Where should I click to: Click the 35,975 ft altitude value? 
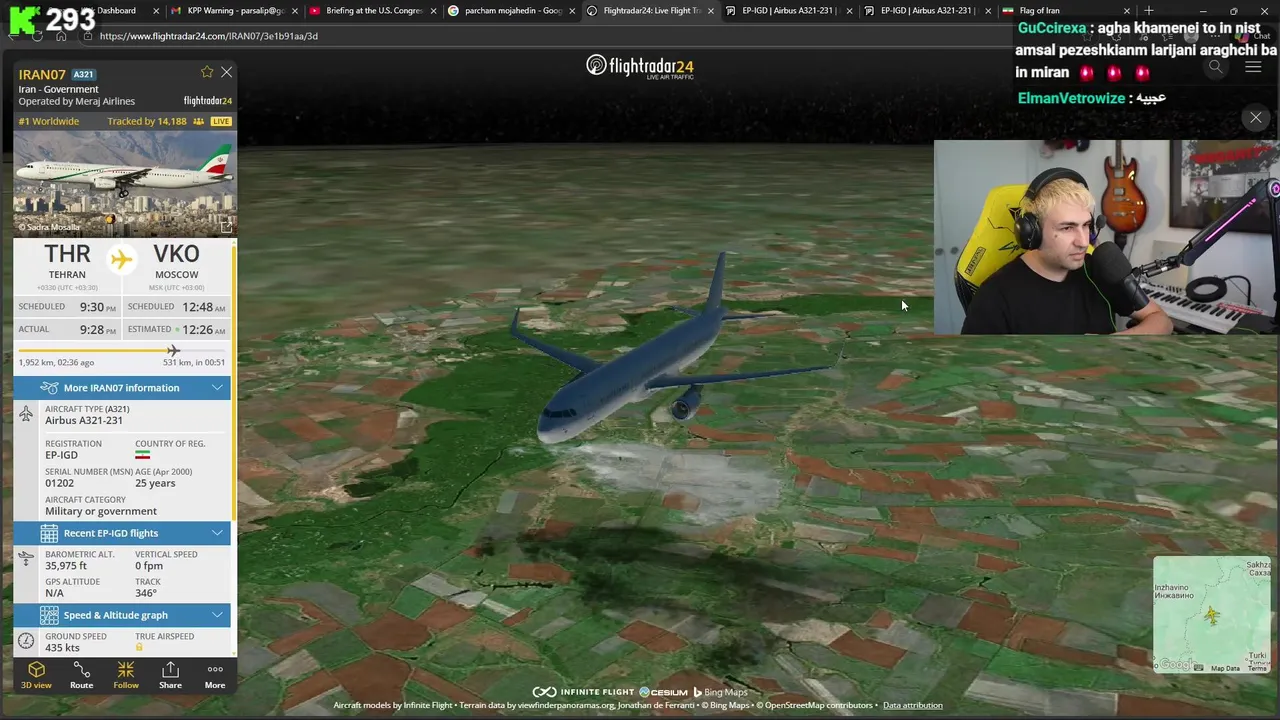66,566
